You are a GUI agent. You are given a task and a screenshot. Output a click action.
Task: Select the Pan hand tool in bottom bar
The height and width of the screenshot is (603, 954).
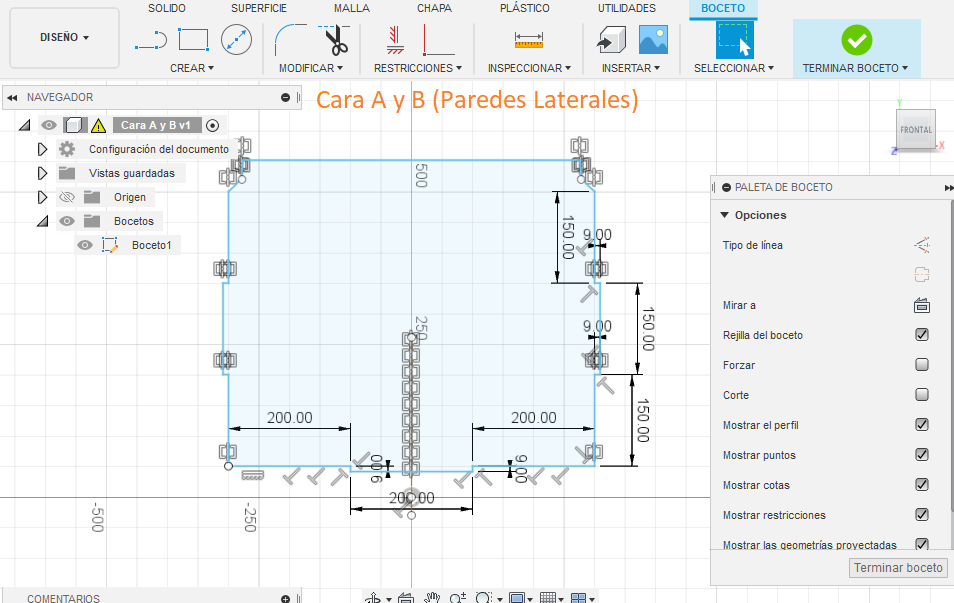tap(432, 598)
